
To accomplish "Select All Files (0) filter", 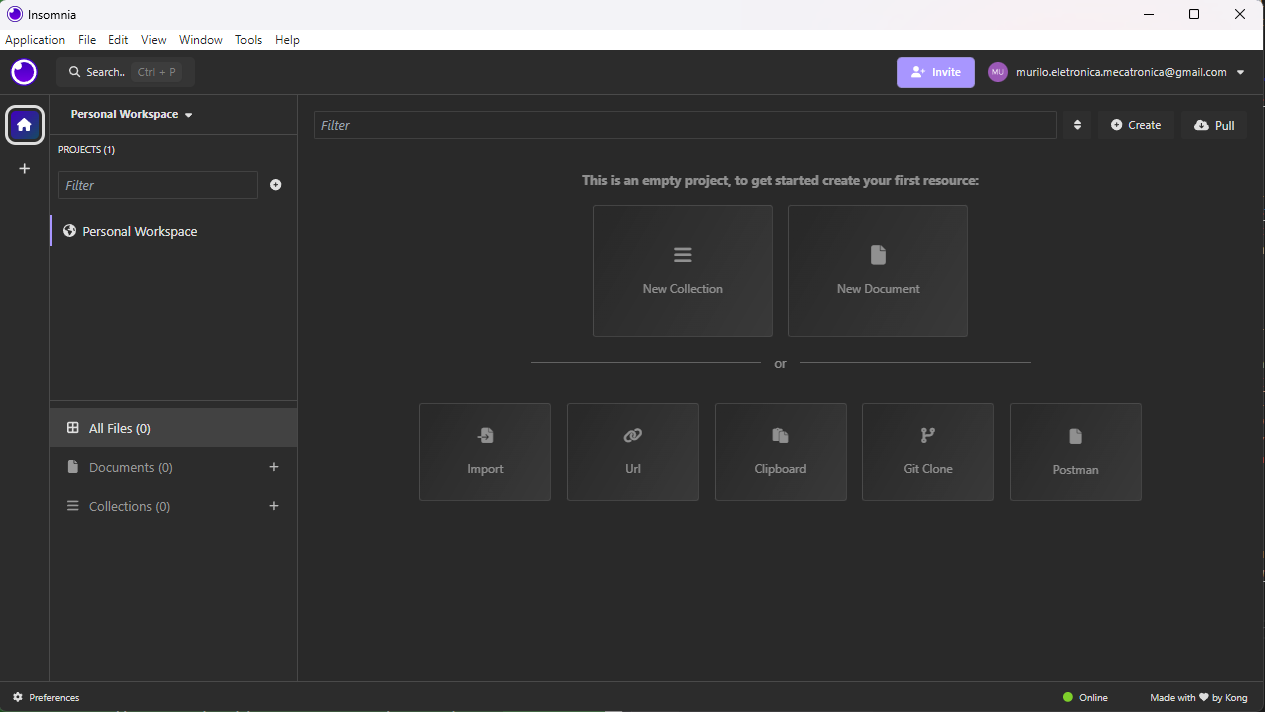I will pos(174,428).
